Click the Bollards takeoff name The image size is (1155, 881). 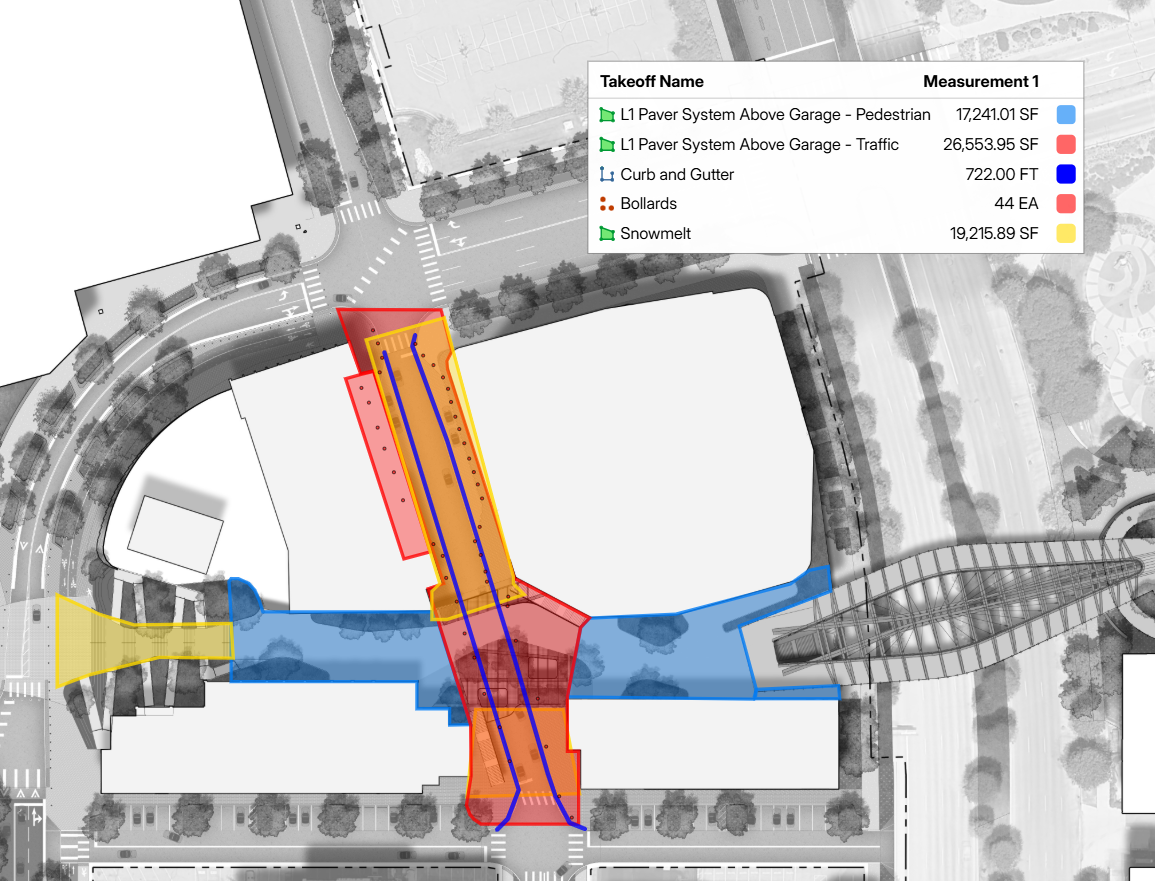pyautogui.click(x=648, y=204)
